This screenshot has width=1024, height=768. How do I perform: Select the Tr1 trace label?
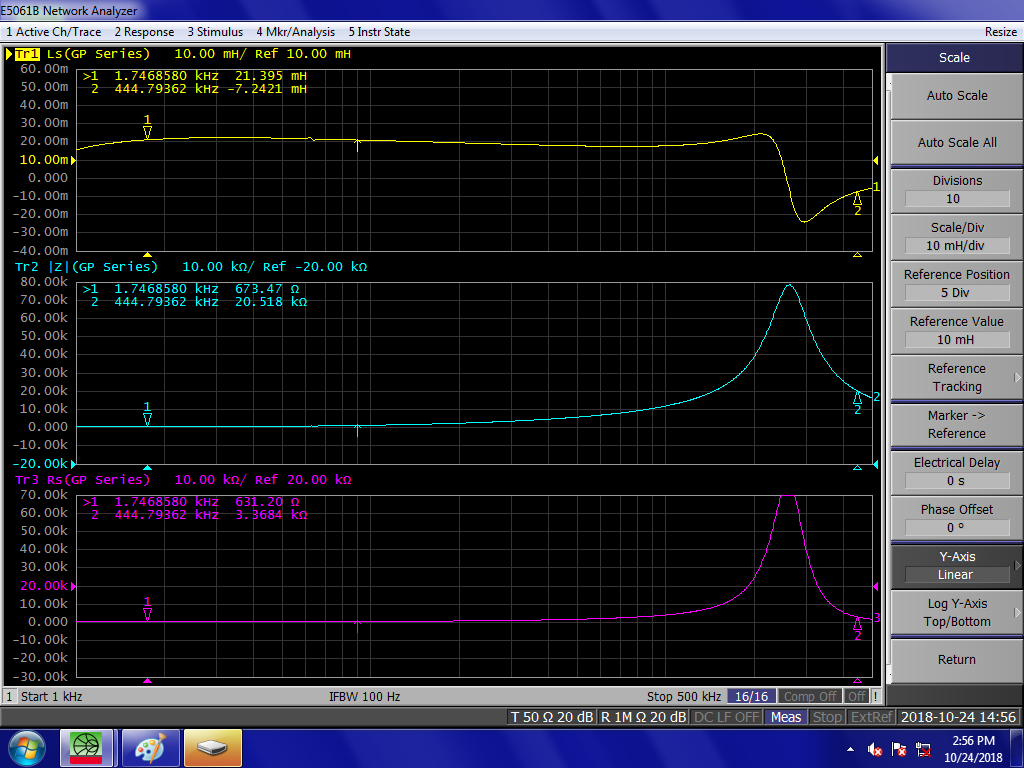27,54
